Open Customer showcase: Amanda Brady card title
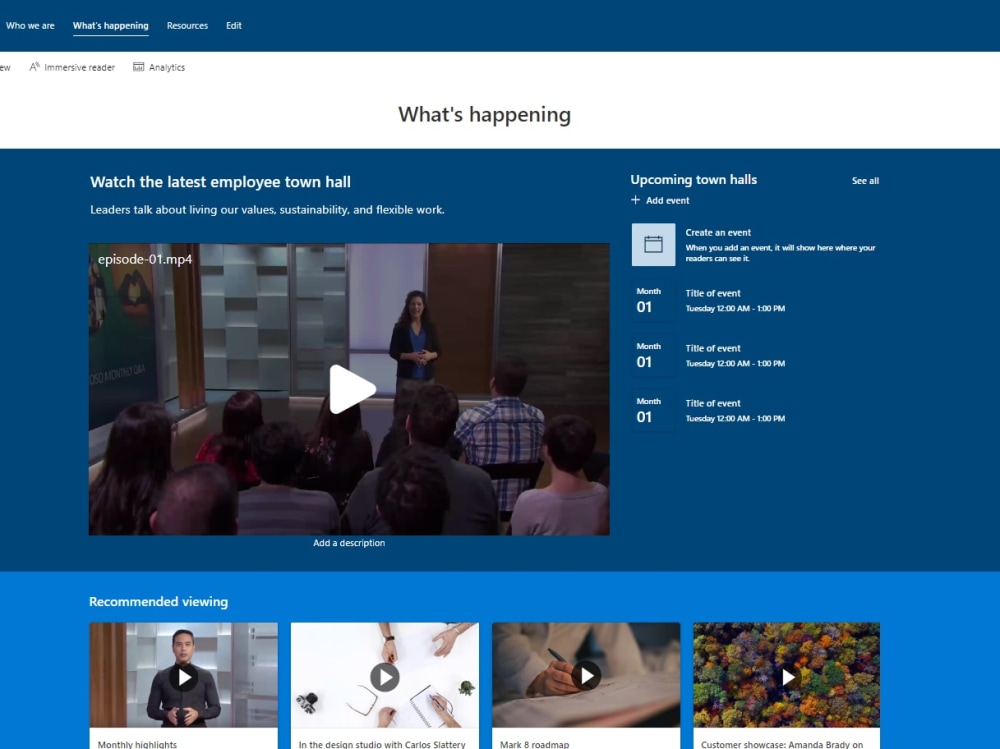 pos(782,744)
